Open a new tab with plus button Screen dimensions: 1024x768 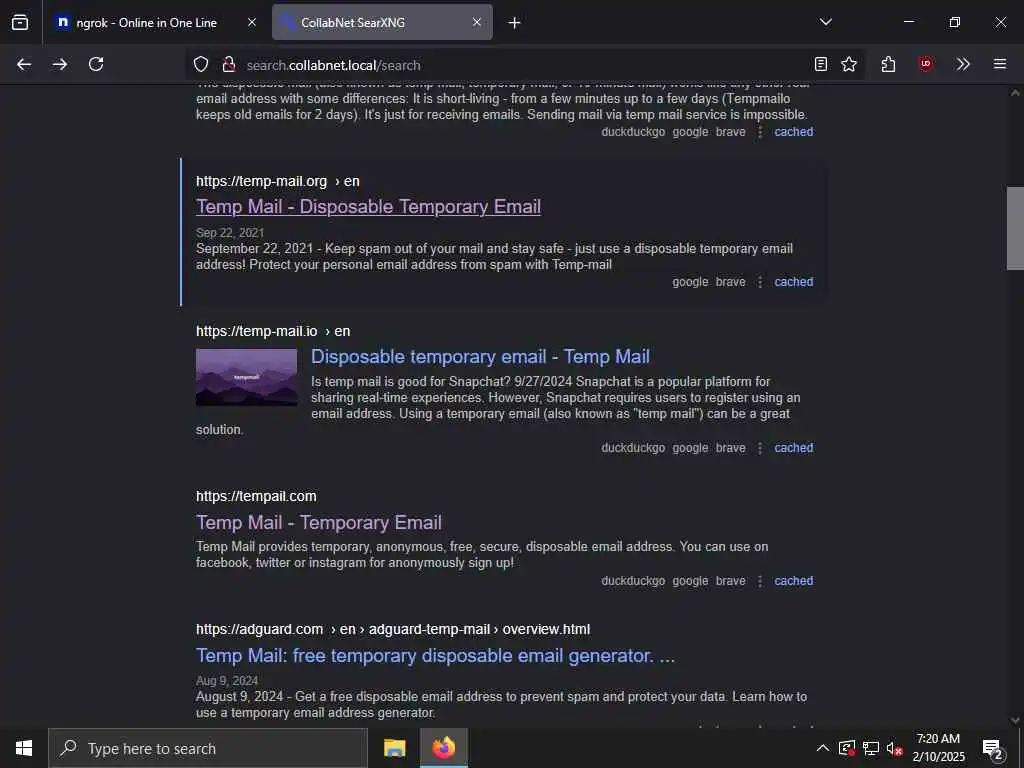tap(515, 23)
